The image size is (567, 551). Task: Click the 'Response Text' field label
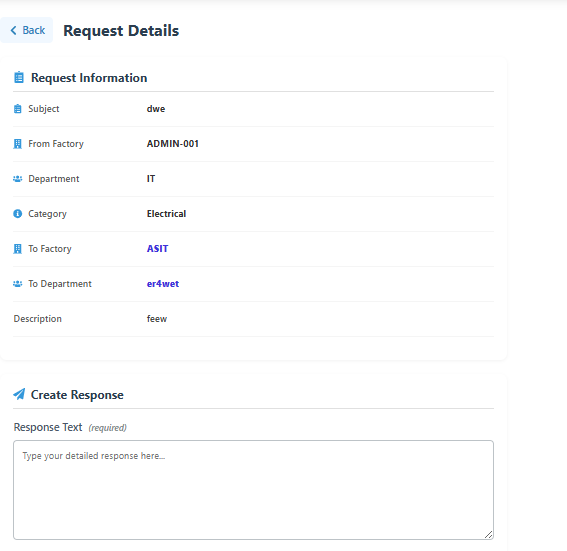(x=48, y=427)
